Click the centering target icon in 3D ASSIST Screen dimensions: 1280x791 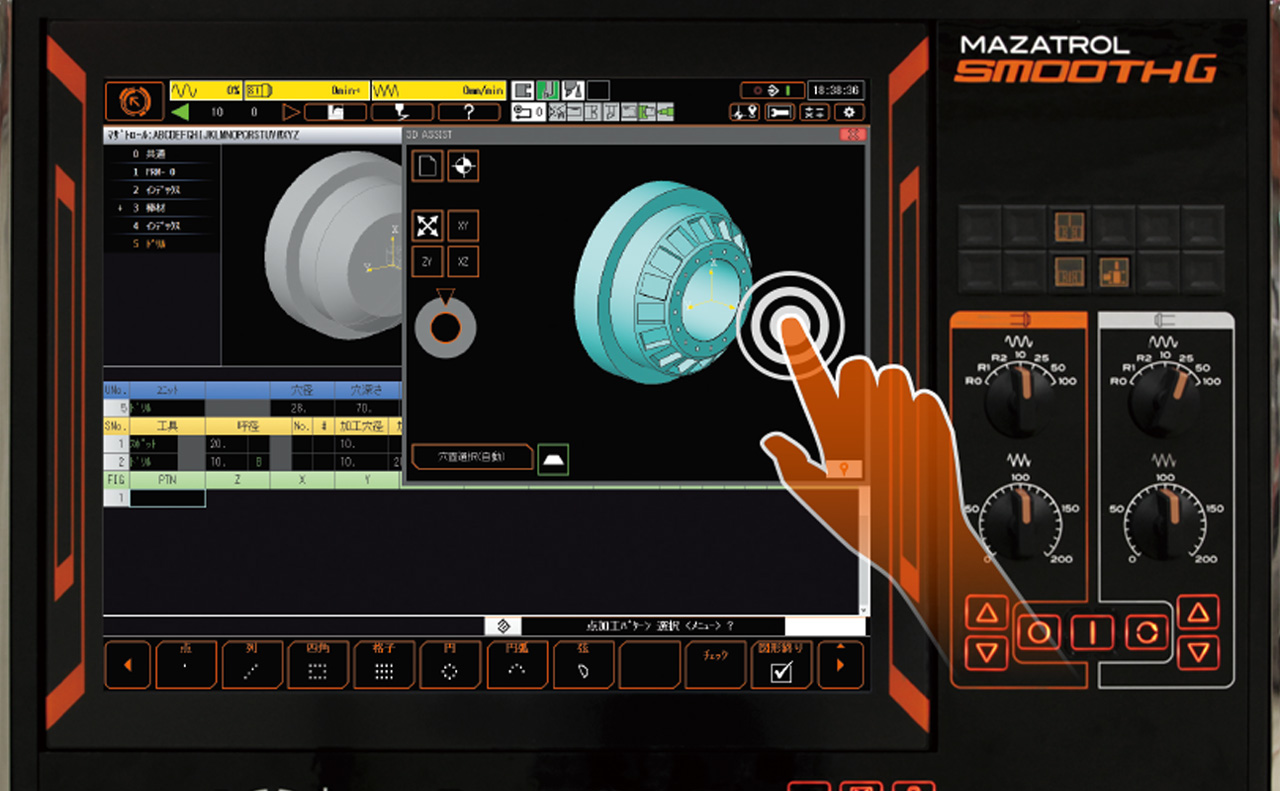pyautogui.click(x=461, y=166)
